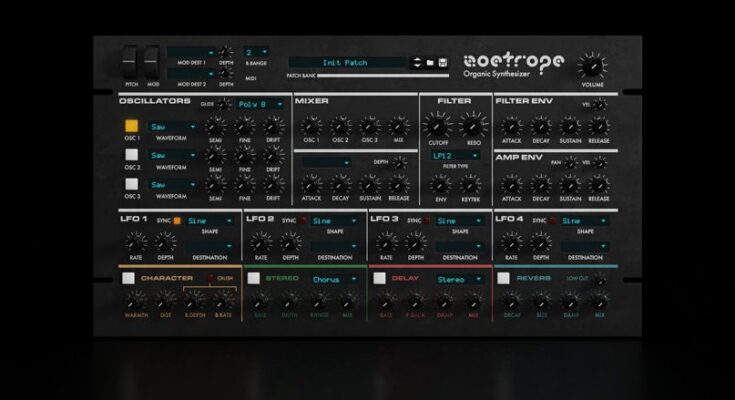Open the Poly 8 voice mode dropdown
Viewport: 735px width, 400px height.
(259, 103)
